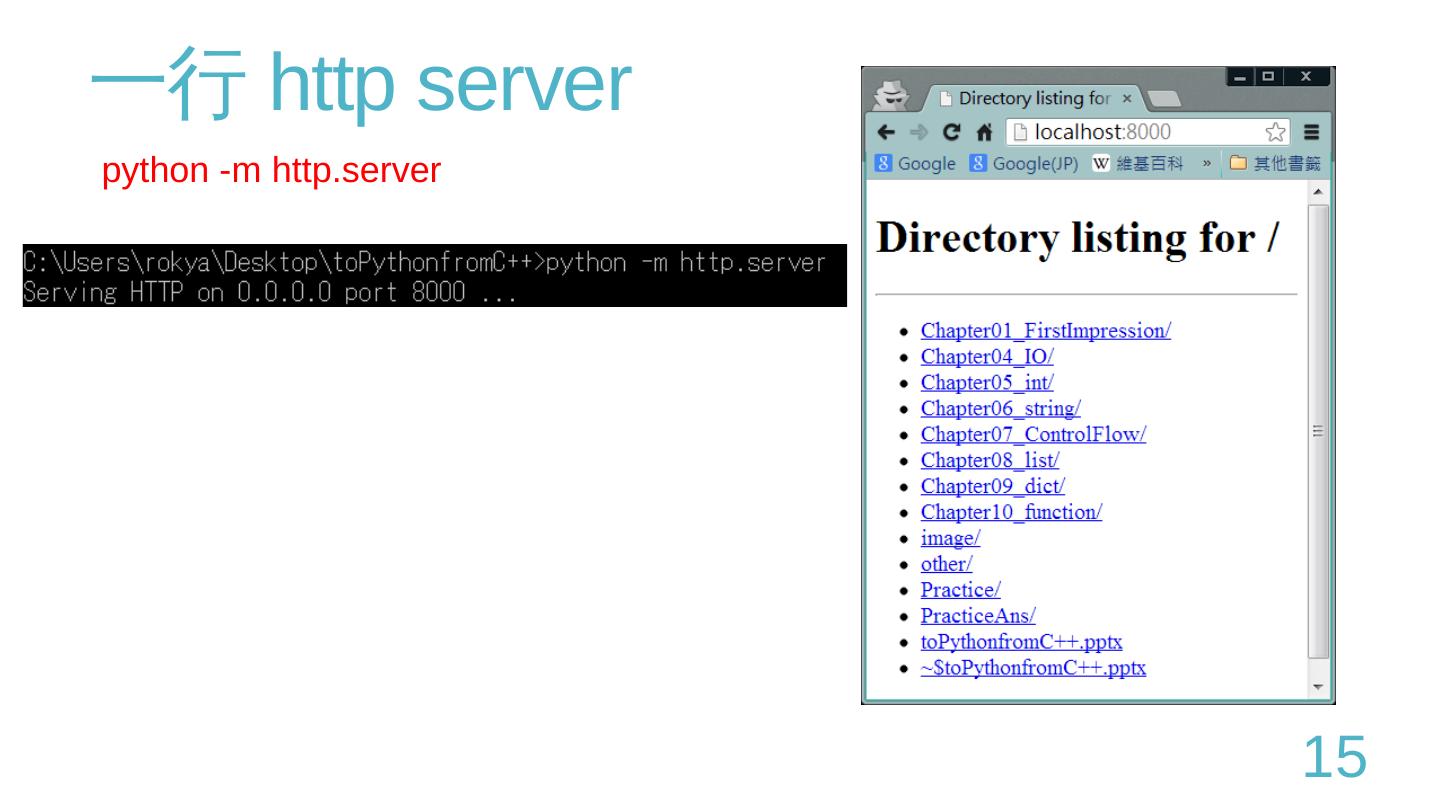Open the ~$toPythonfromC++.pptx temp file link
This screenshot has height=810, width=1440.
point(1033,669)
